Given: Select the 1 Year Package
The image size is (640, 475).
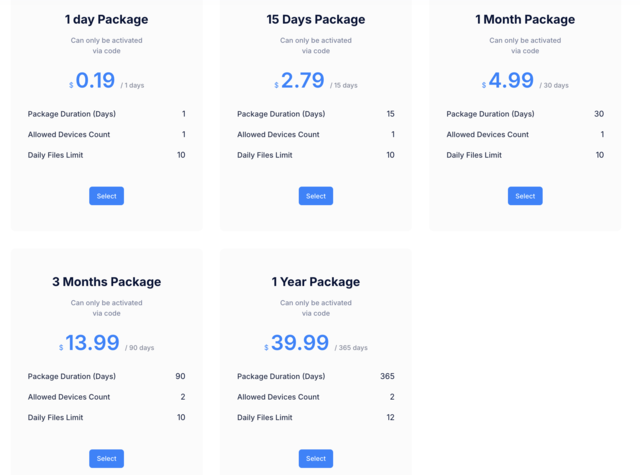Looking at the screenshot, I should pos(316,458).
